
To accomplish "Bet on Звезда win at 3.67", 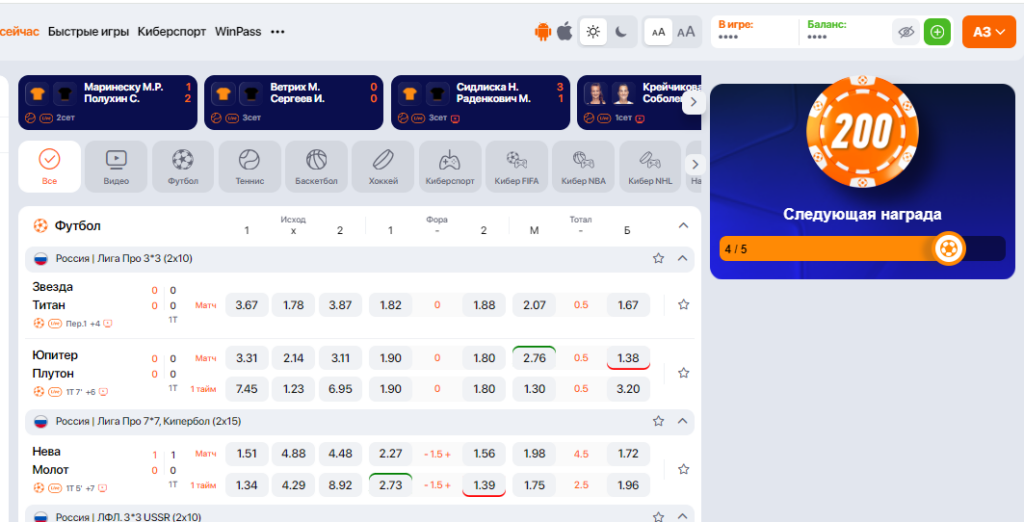I will click(x=247, y=305).
